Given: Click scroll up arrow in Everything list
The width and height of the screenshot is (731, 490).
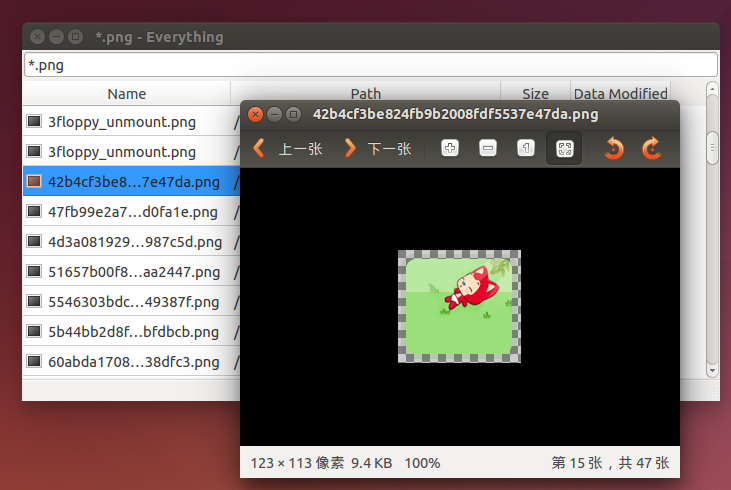Looking at the screenshot, I should click(712, 89).
